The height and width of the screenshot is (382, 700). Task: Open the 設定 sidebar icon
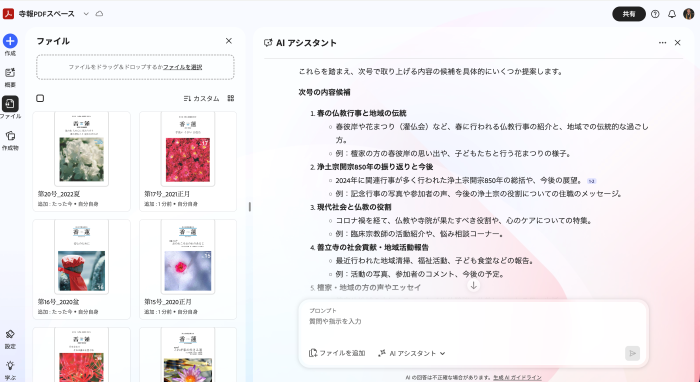(x=10, y=334)
